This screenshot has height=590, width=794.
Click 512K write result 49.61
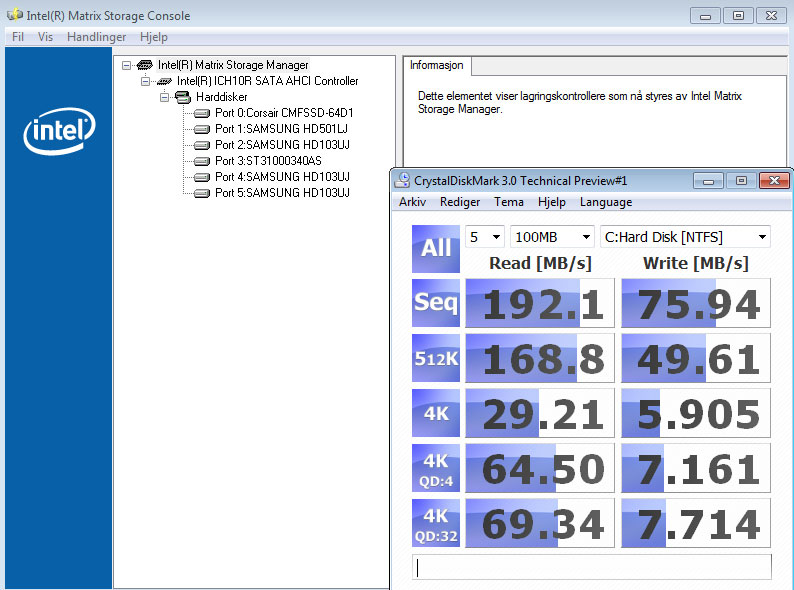[x=696, y=358]
